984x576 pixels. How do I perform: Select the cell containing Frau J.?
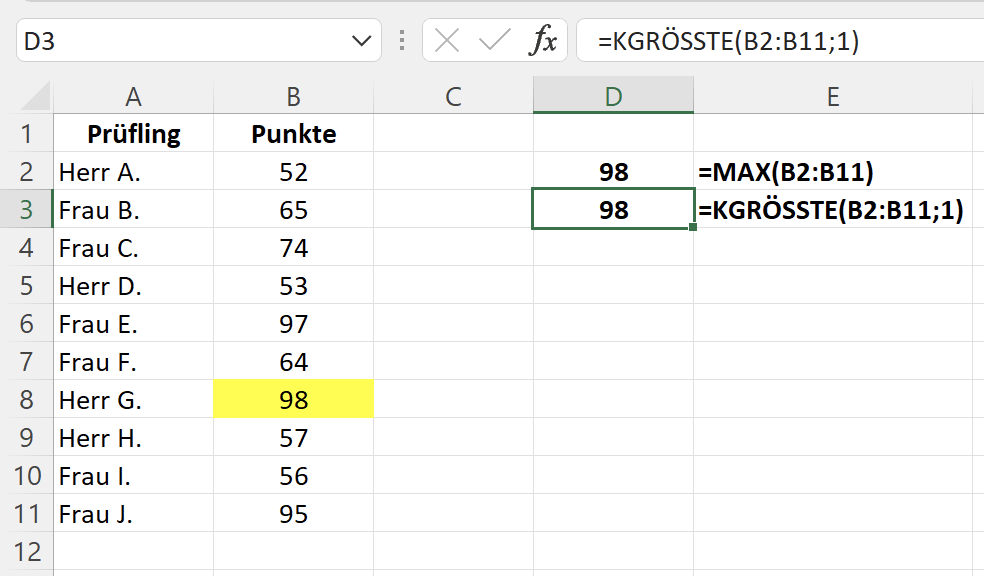tap(133, 514)
